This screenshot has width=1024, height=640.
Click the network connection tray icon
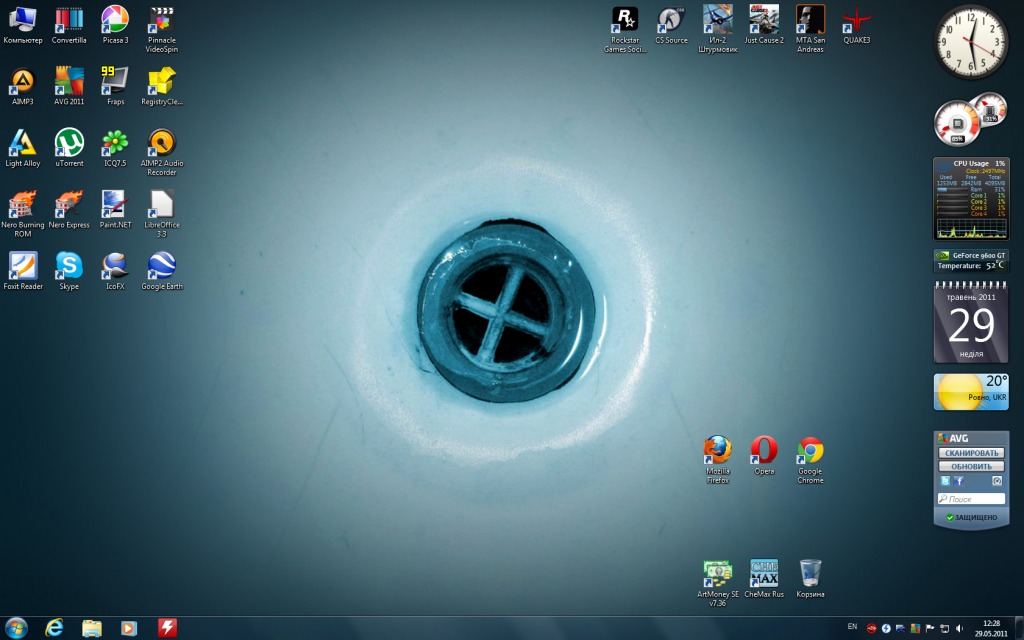[944, 628]
